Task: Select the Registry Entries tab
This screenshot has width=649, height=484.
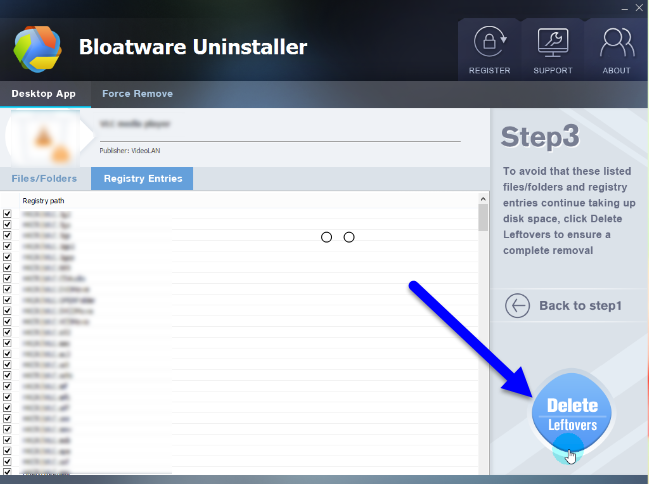Action: 142,178
